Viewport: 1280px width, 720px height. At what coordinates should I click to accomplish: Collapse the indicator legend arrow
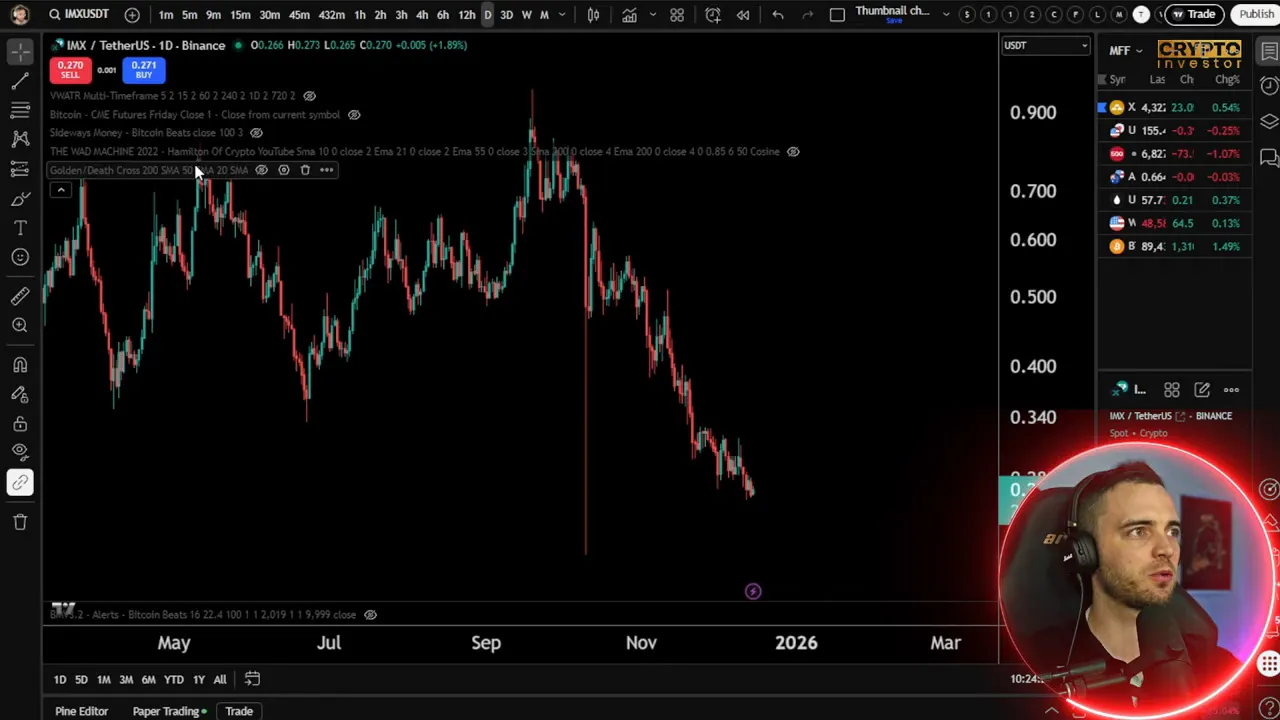[x=61, y=190]
